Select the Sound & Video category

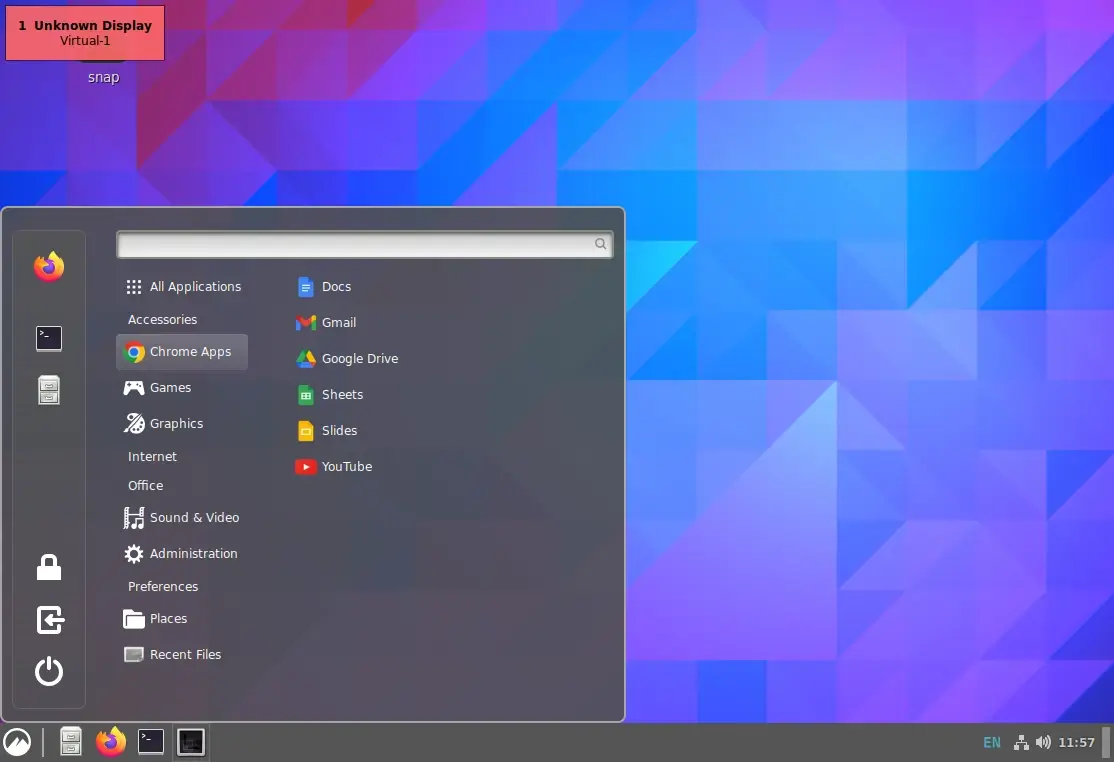182,518
